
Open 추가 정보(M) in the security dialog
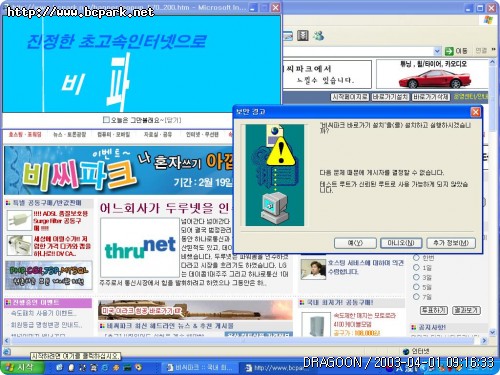451,243
